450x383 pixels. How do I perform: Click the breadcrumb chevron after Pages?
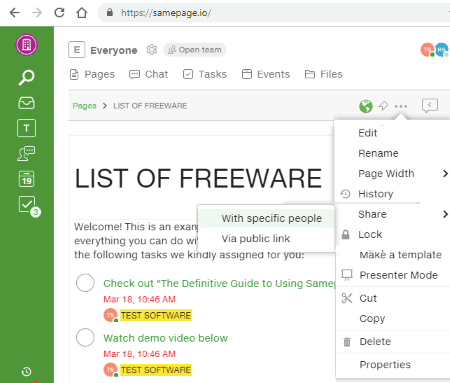tap(105, 106)
